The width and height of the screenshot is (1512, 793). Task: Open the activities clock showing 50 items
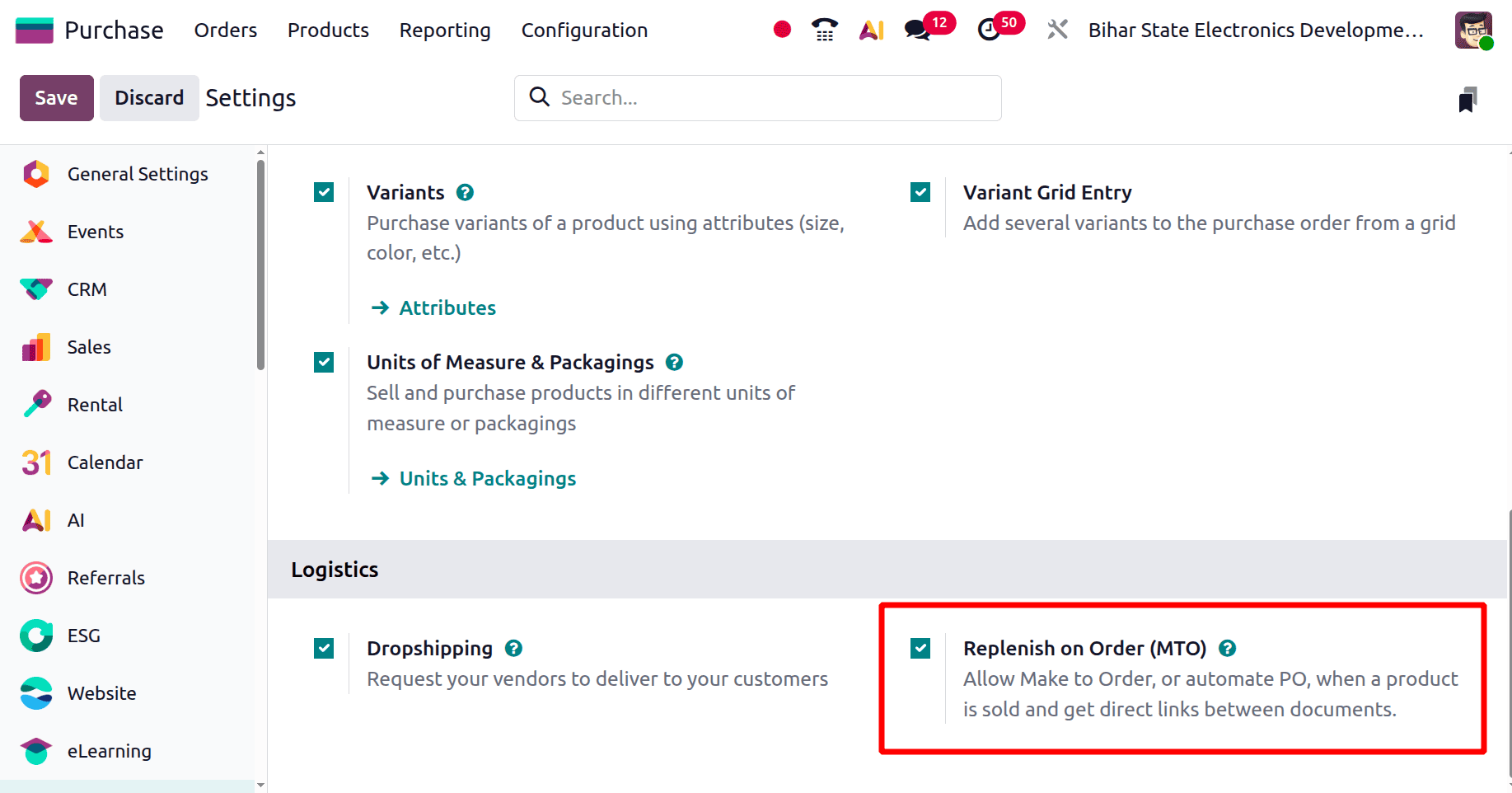click(990, 30)
